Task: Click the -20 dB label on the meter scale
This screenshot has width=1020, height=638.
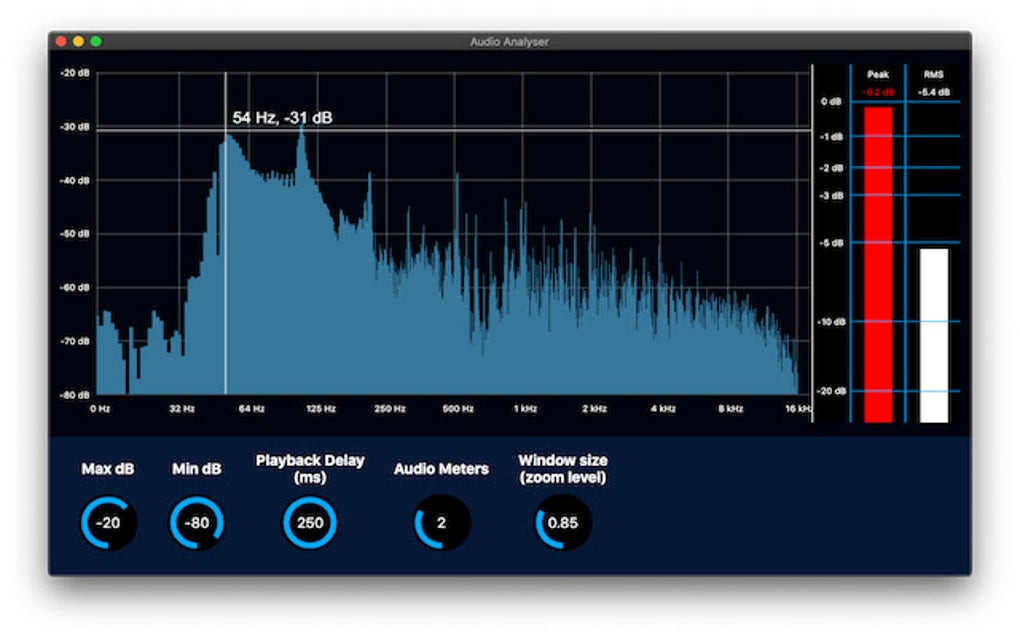Action: point(832,390)
